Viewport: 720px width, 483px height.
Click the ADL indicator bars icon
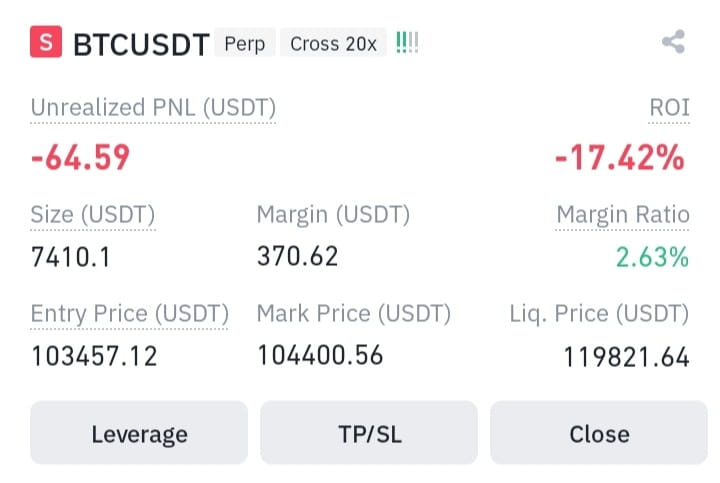pyautogui.click(x=407, y=43)
